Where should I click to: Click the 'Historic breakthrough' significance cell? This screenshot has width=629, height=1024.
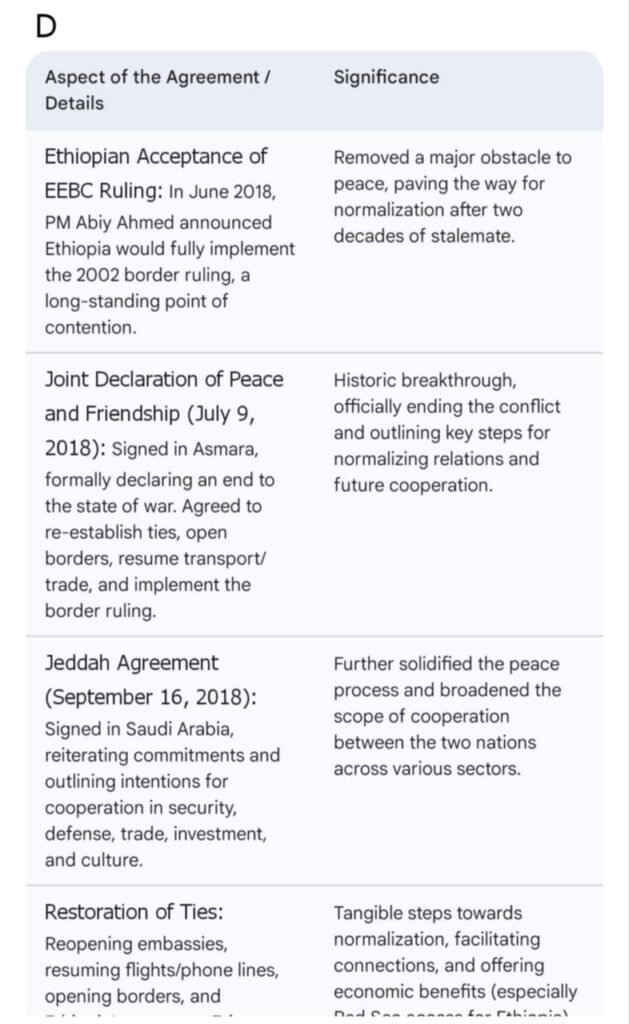click(x=446, y=433)
